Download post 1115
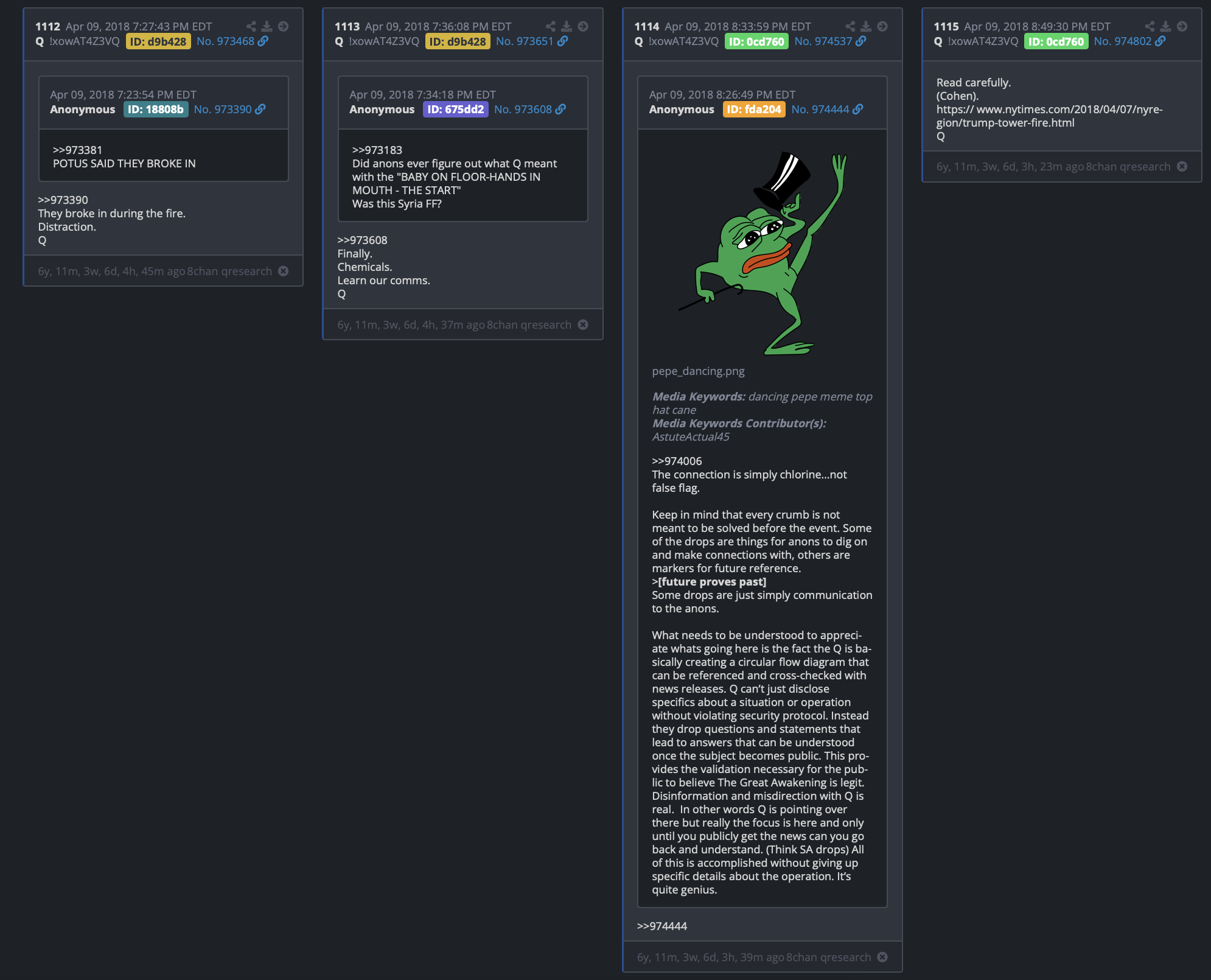Image resolution: width=1211 pixels, height=980 pixels. [1165, 26]
